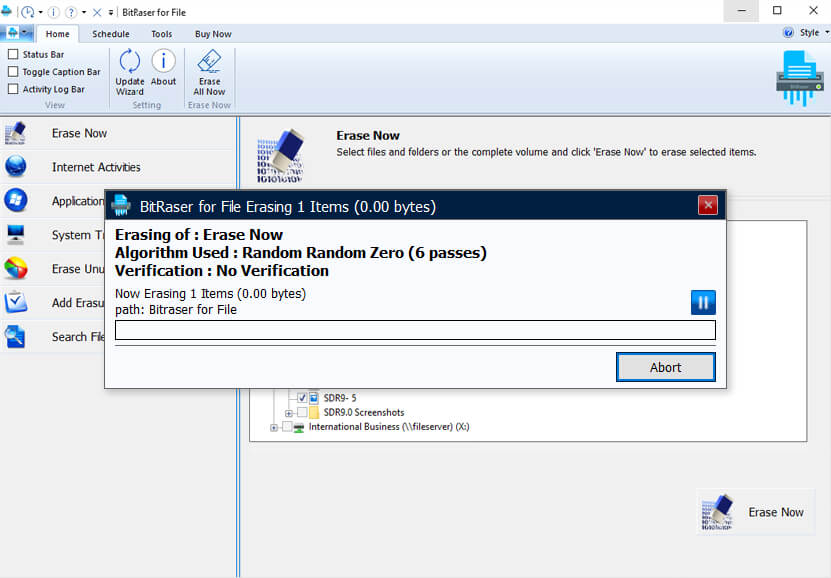The image size is (831, 578).
Task: Click the erasing progress bar
Action: pos(415,330)
